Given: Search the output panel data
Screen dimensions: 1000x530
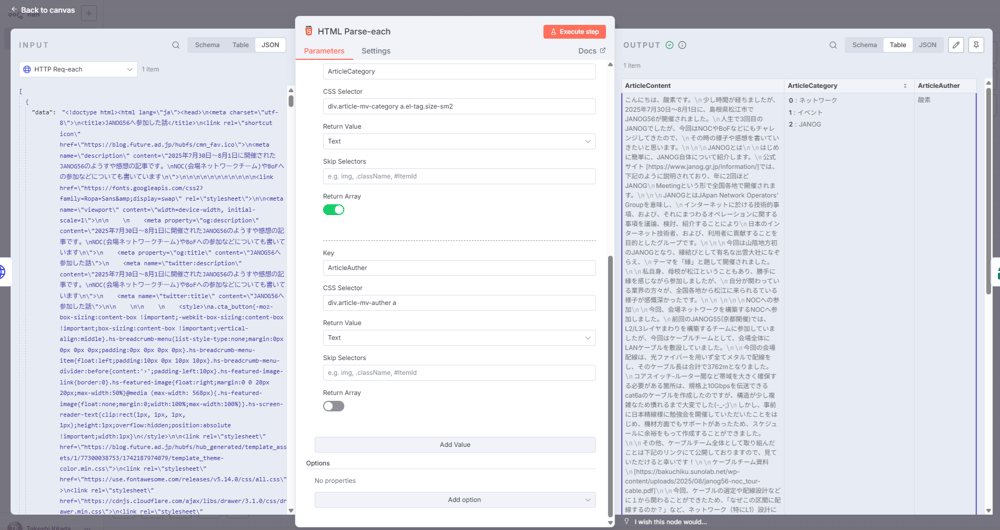Looking at the screenshot, I should (833, 45).
